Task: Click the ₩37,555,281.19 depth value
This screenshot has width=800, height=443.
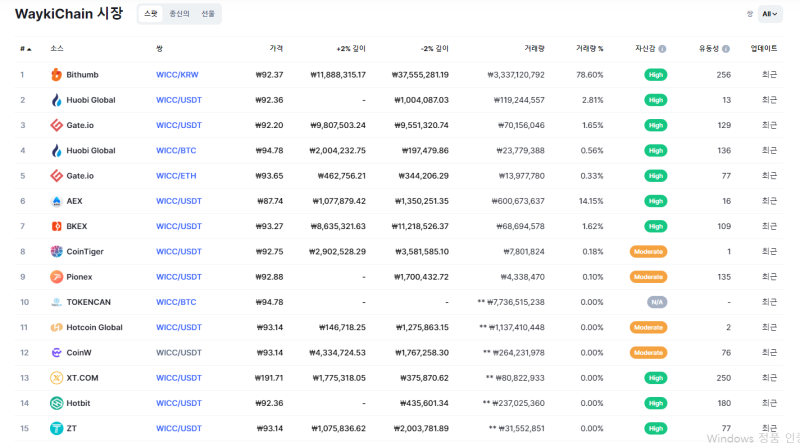Action: pyautogui.click(x=420, y=75)
